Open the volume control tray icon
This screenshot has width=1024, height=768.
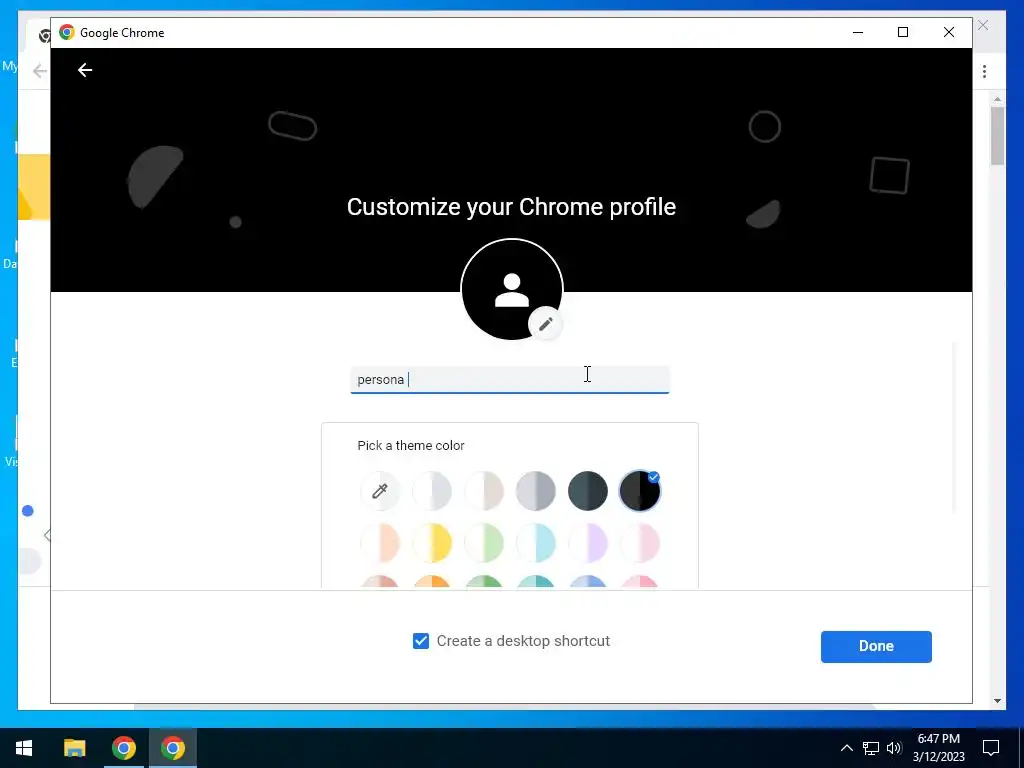point(894,748)
